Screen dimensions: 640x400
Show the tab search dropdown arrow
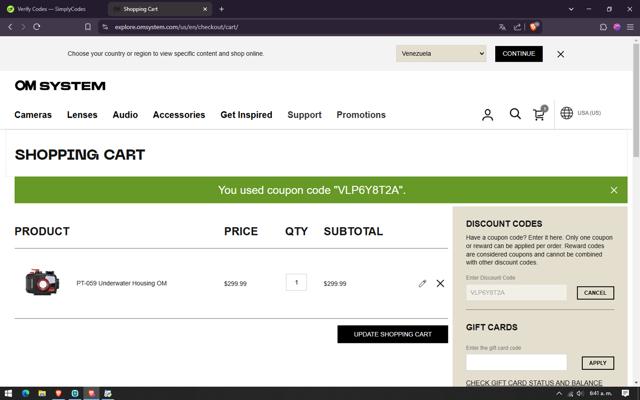coord(571,9)
